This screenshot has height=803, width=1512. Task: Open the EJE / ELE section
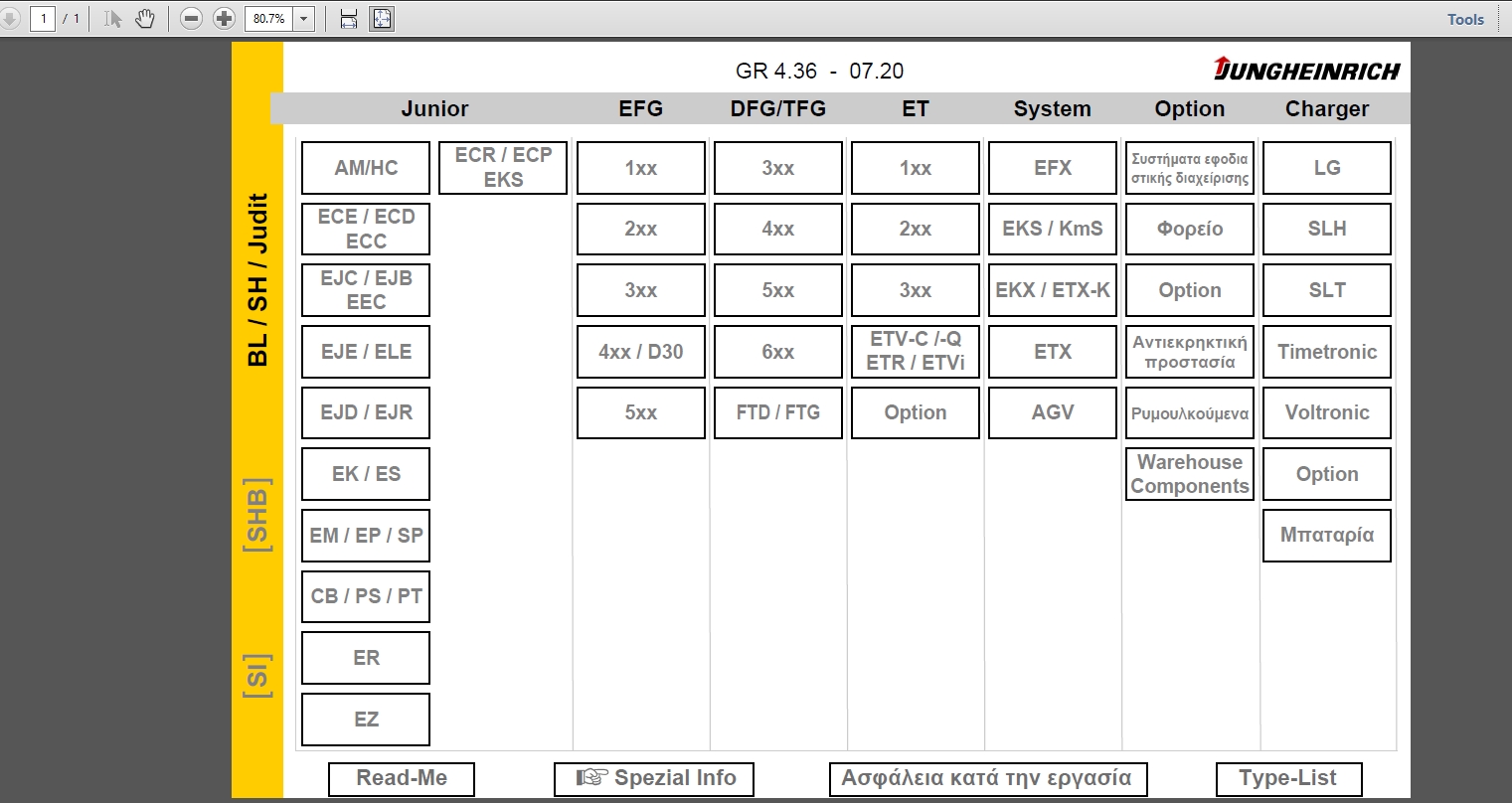click(366, 352)
